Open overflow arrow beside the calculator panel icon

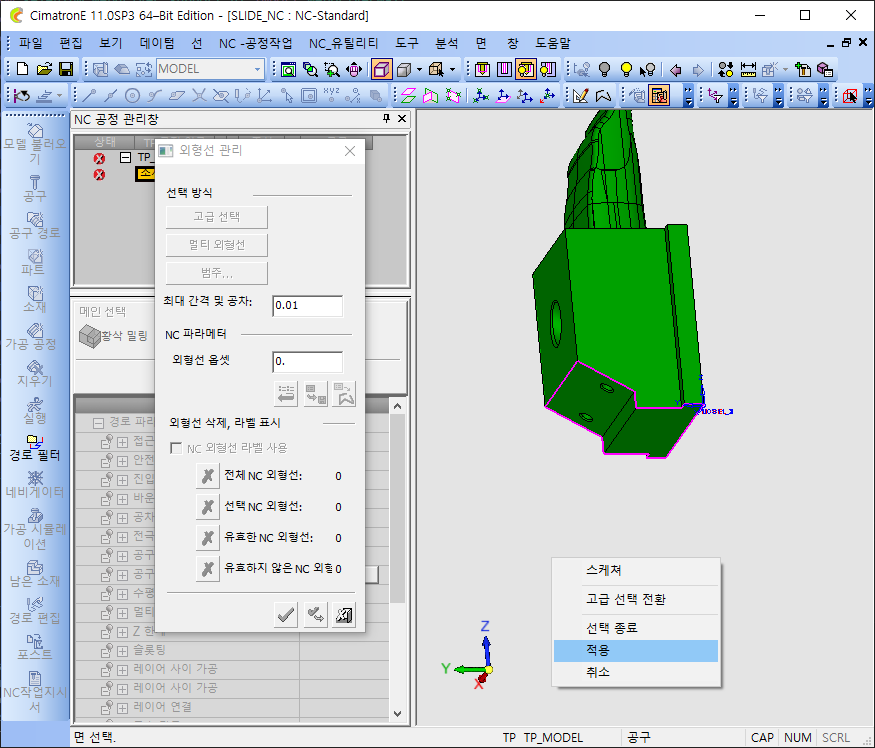pos(688,96)
